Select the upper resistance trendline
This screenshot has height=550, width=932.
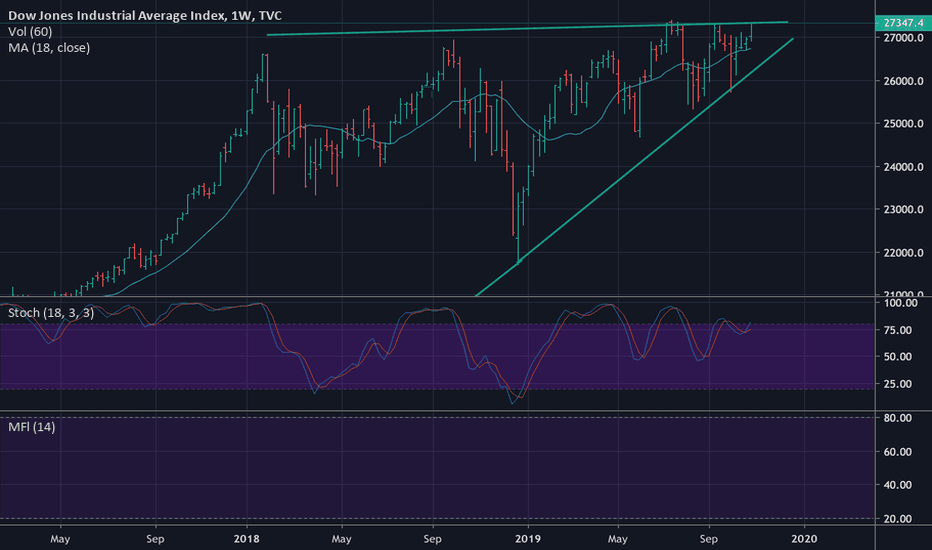(528, 28)
